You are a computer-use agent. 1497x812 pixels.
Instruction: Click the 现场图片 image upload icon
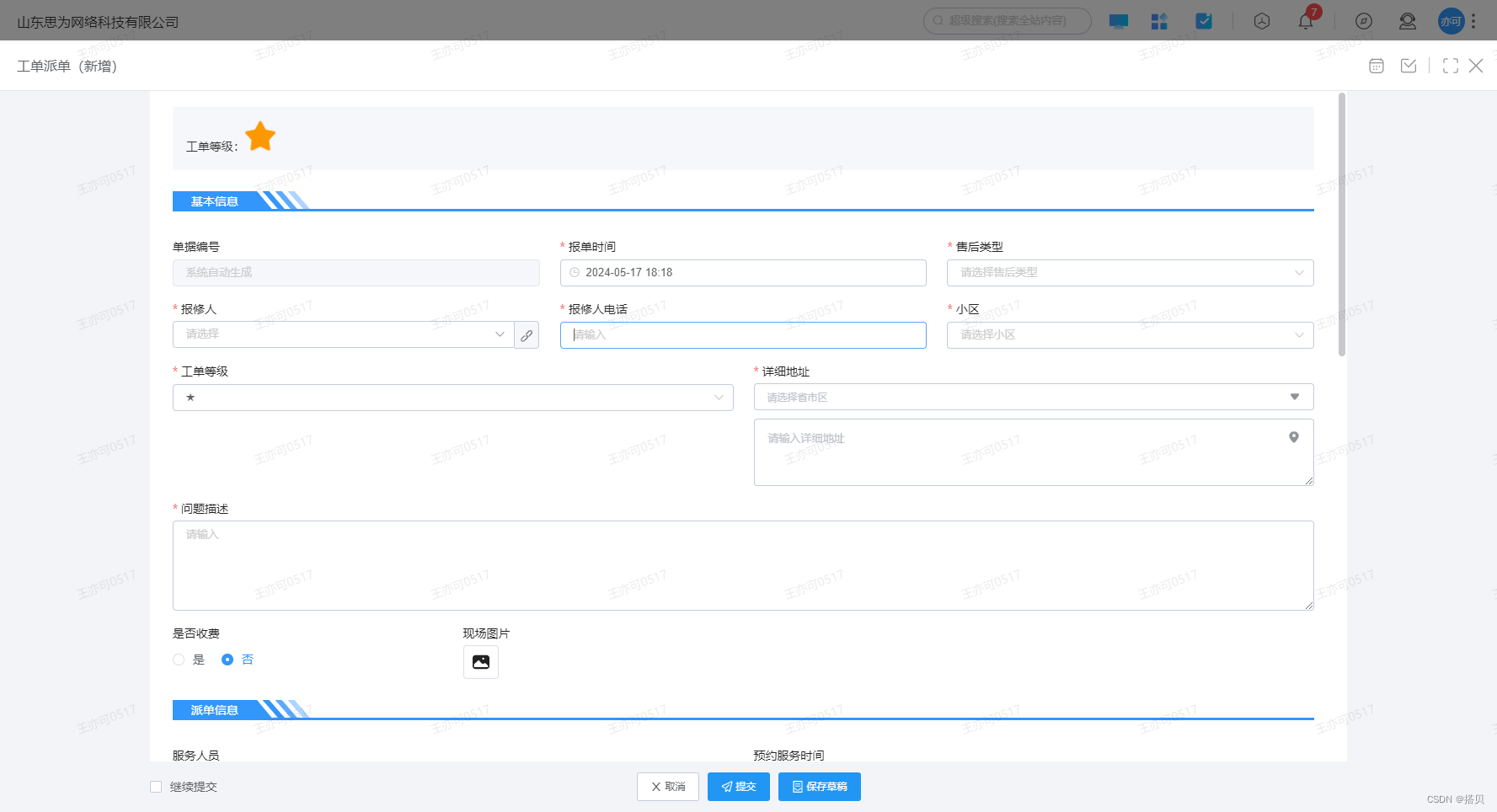point(481,662)
